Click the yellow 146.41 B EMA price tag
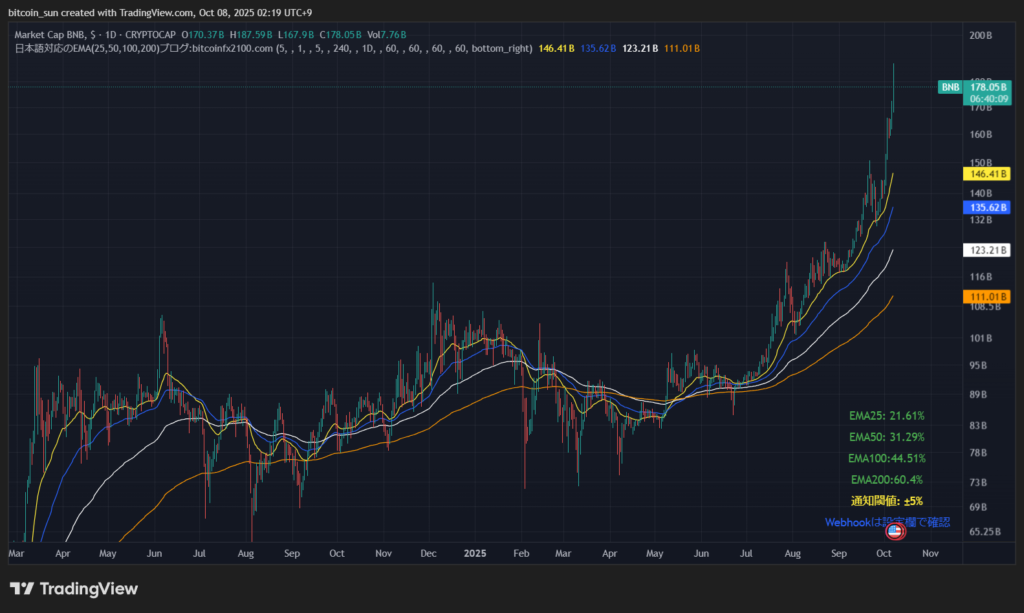This screenshot has height=613, width=1024. pos(986,173)
